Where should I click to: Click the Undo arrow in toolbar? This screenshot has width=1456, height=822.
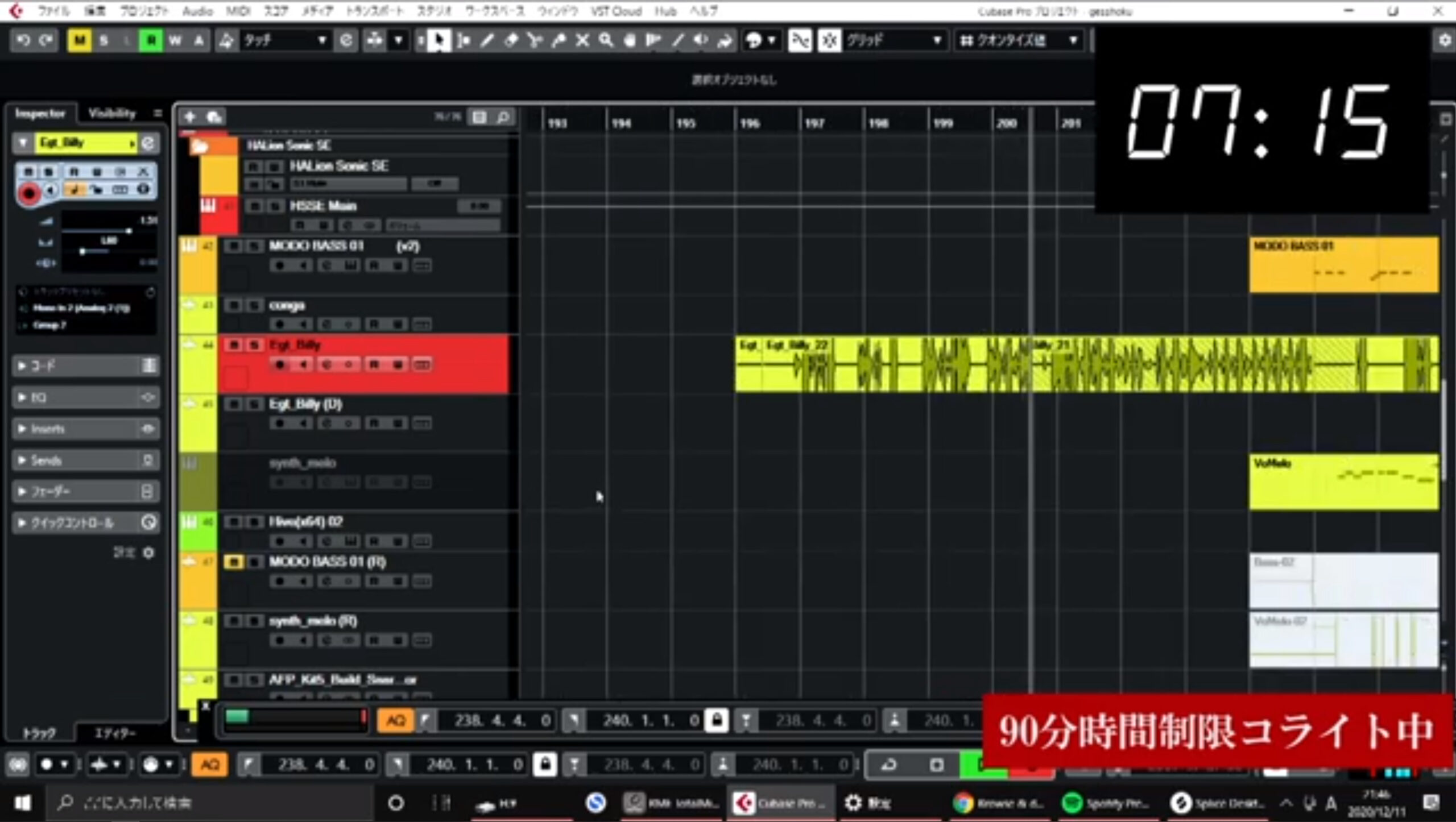coord(23,40)
